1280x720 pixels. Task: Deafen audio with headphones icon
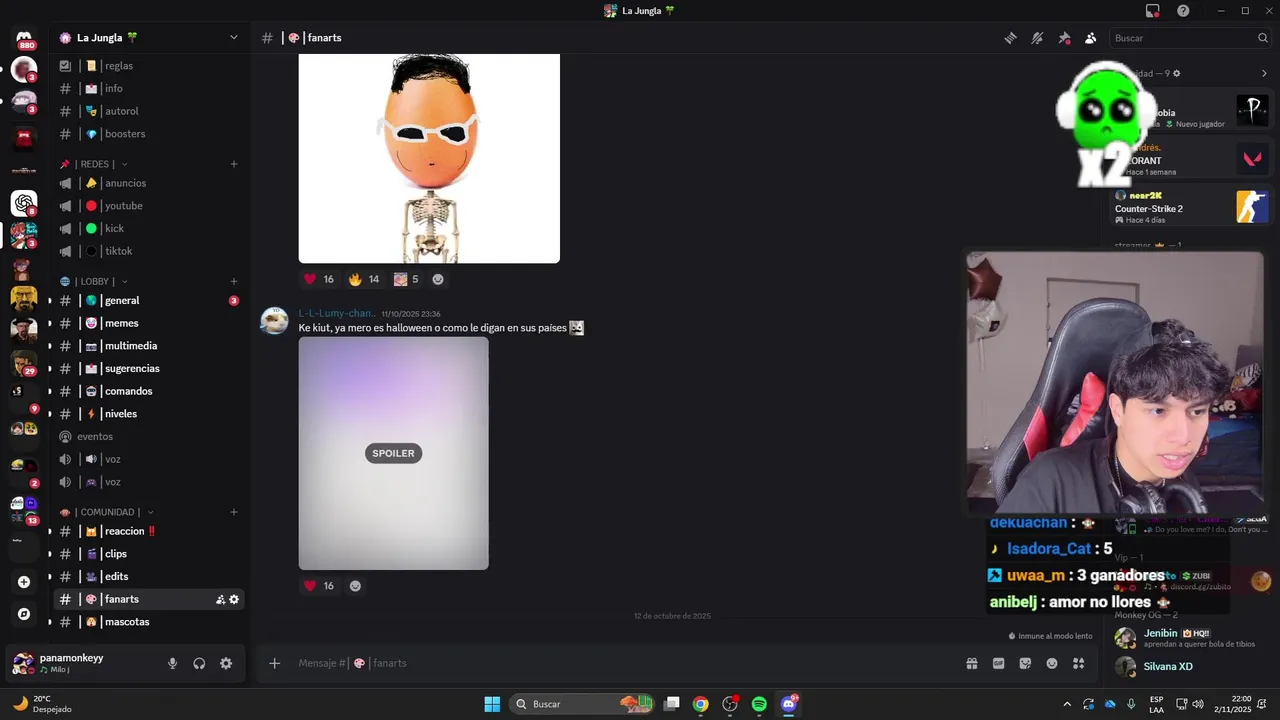tap(199, 663)
